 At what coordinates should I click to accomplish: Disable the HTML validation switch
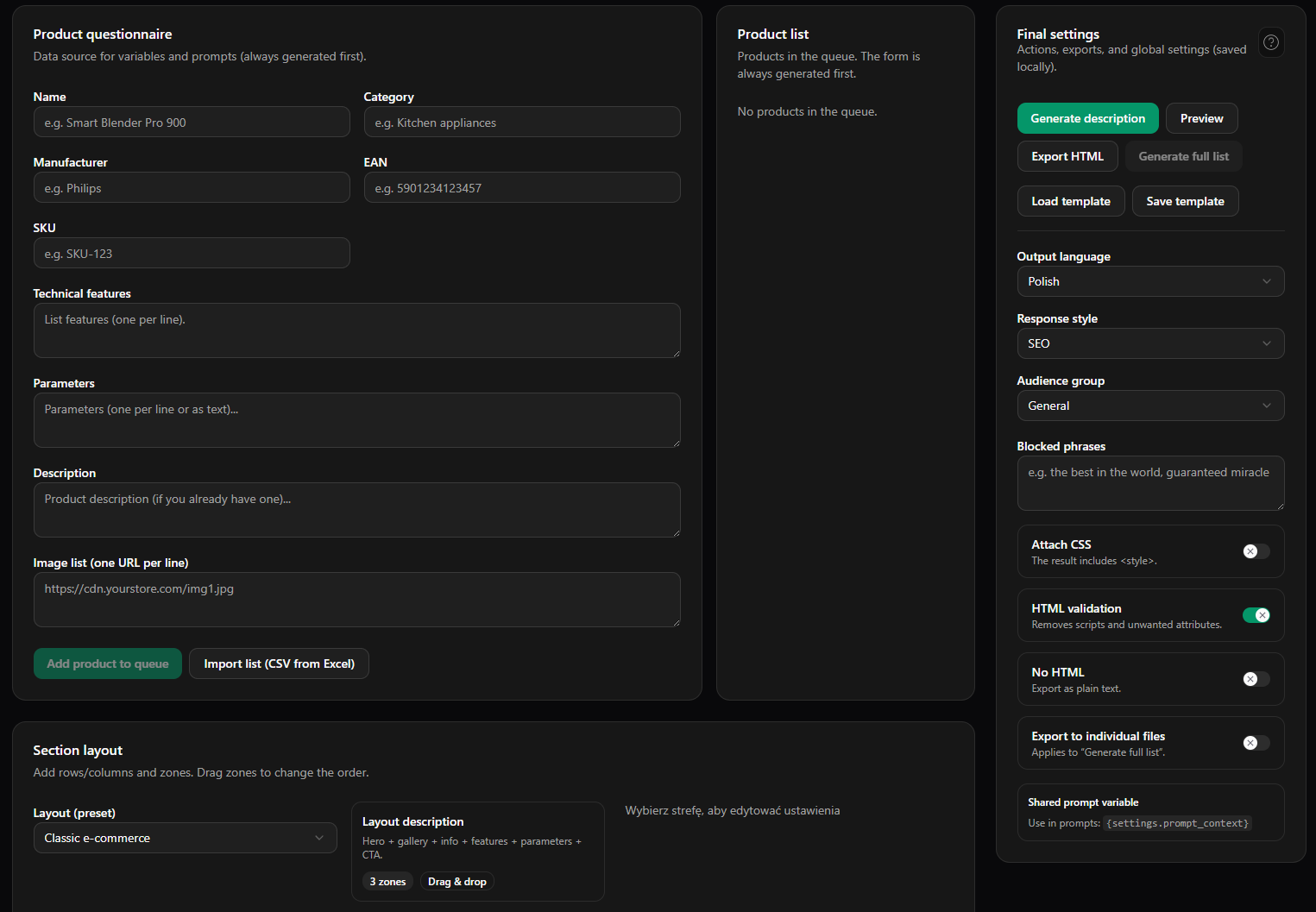point(1256,615)
